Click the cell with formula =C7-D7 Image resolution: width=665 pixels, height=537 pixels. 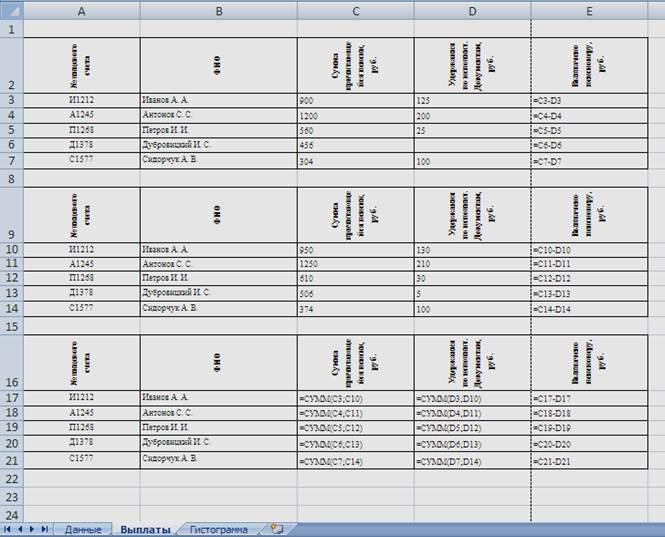click(x=589, y=160)
